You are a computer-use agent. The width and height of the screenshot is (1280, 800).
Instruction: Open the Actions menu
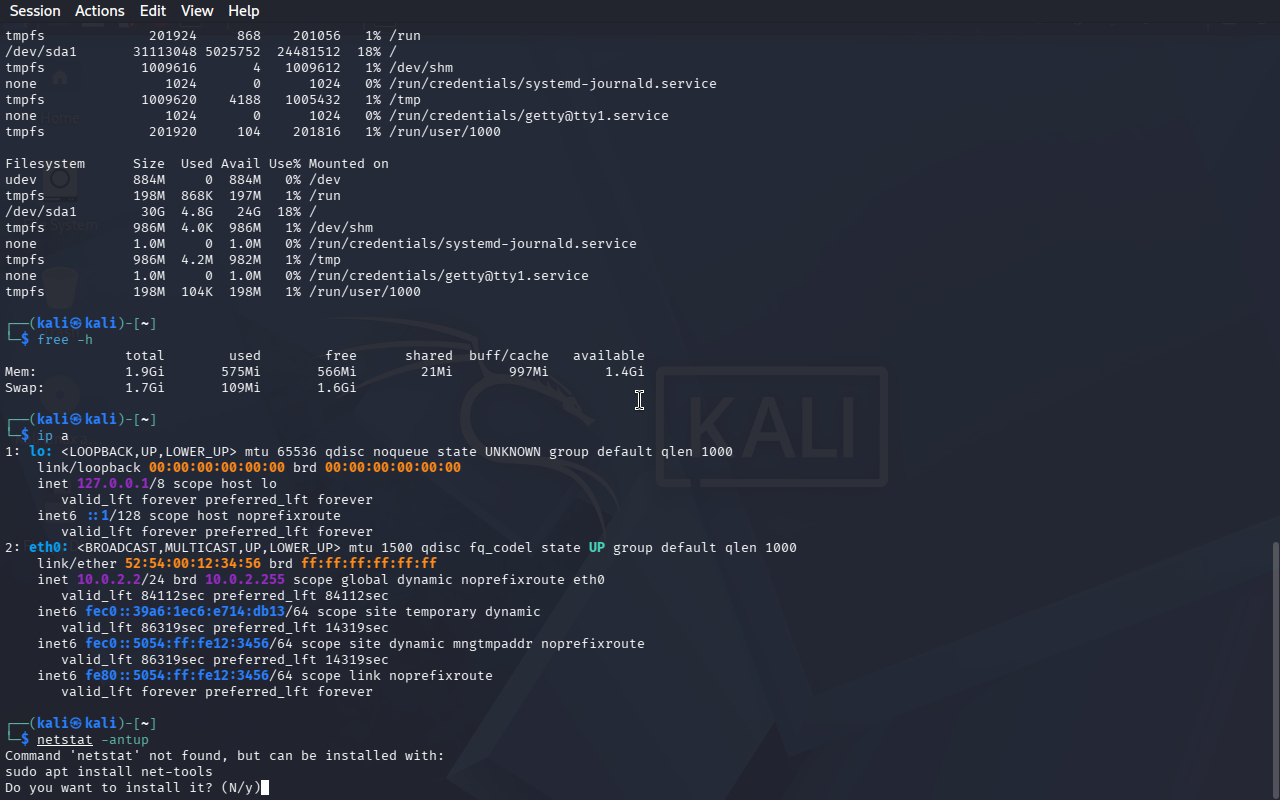(100, 11)
